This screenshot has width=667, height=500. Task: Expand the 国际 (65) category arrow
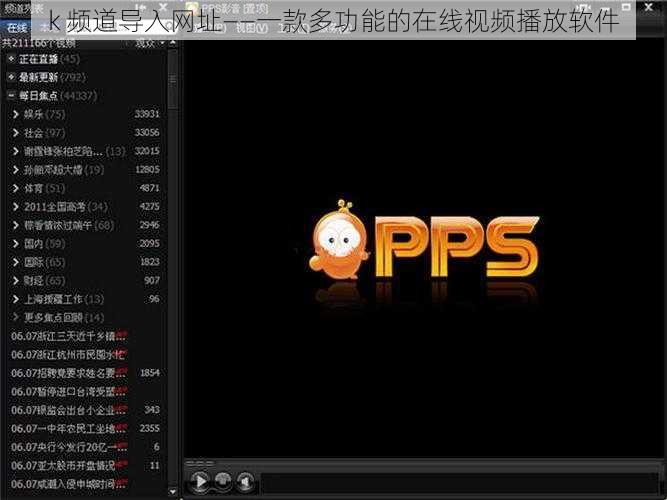[x=16, y=262]
